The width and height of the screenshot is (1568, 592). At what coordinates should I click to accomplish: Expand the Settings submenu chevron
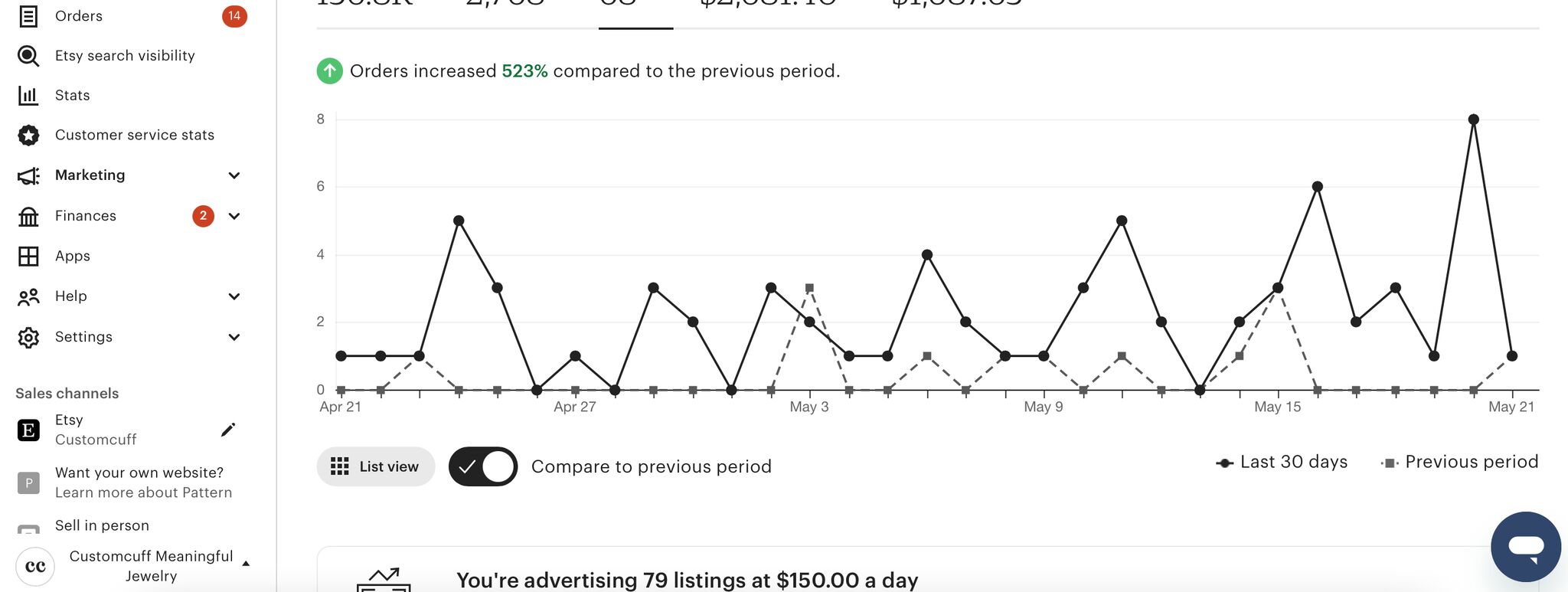[x=234, y=337]
